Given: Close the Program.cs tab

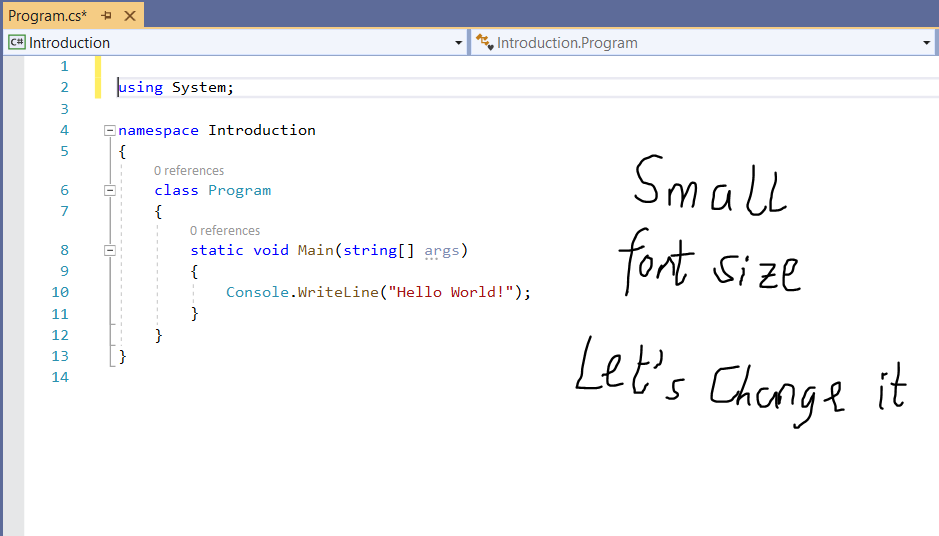Looking at the screenshot, I should point(129,16).
